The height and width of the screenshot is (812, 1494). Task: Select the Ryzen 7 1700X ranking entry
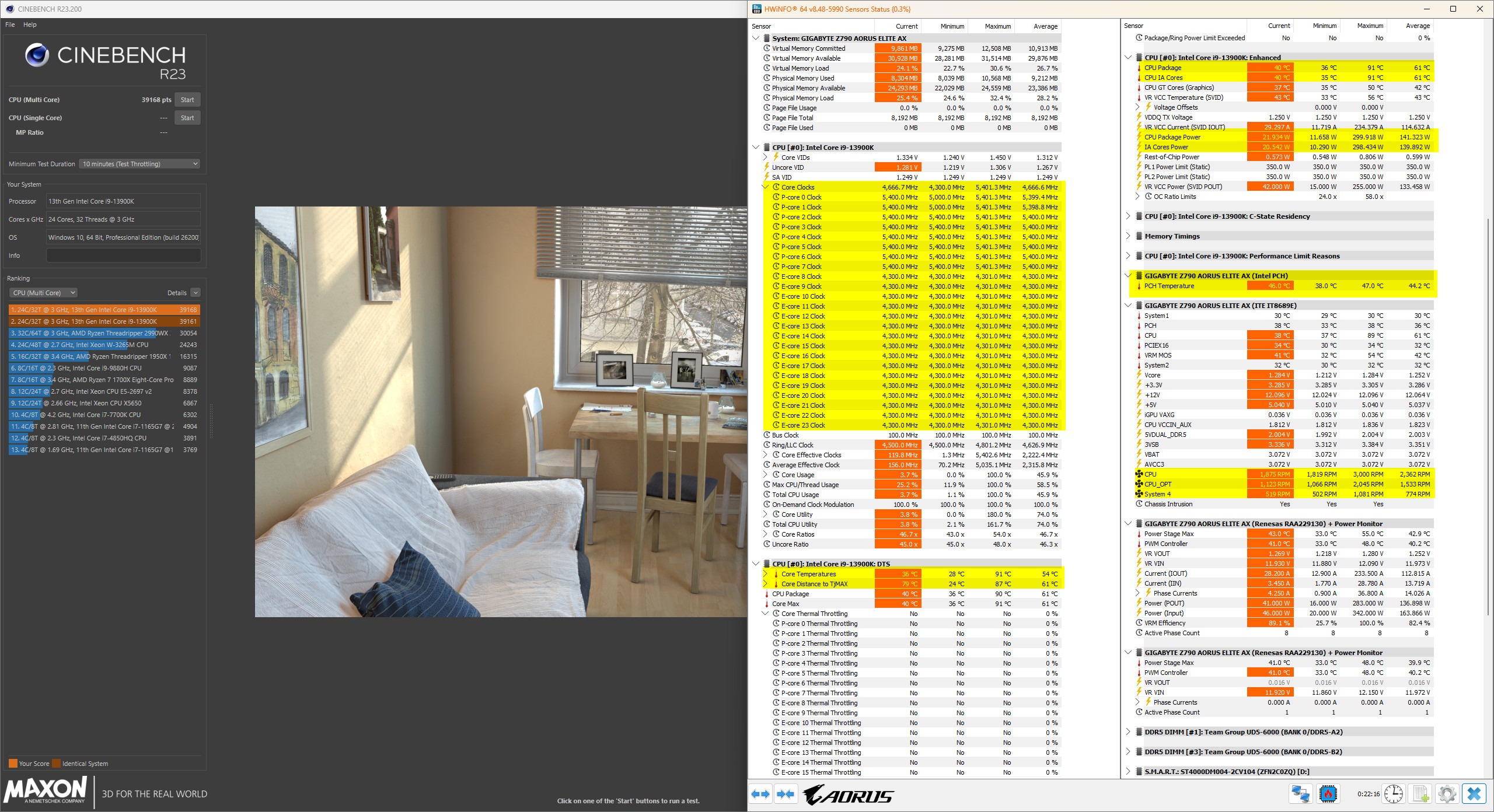point(104,380)
